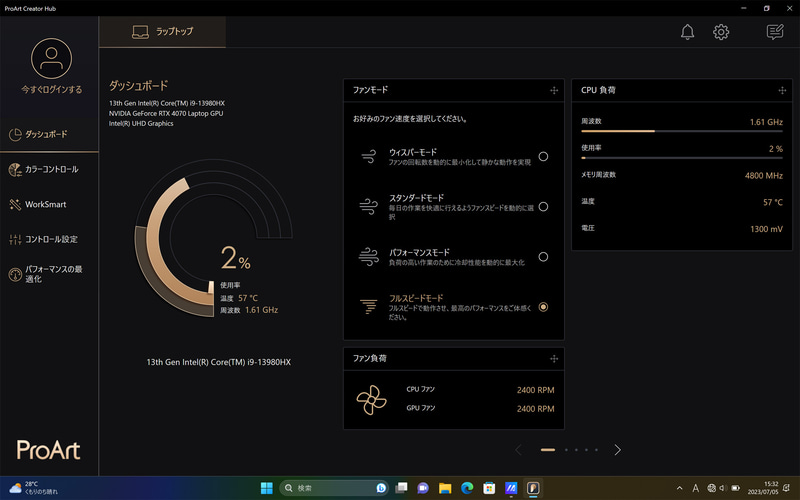Click the CPU ファン 2400 RPM value
Viewport: 800px width, 500px height.
[535, 390]
